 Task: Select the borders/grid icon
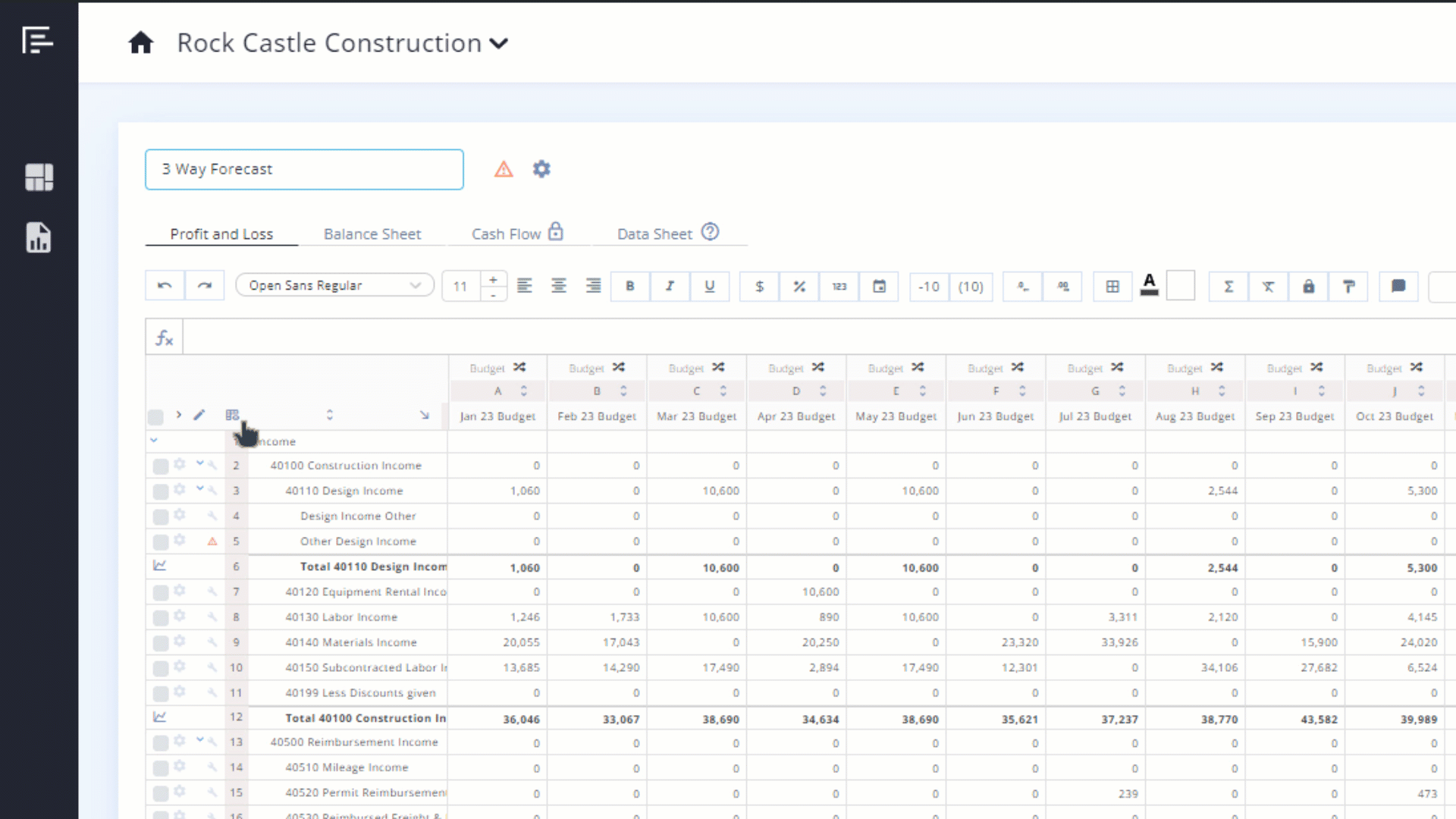tap(1112, 286)
